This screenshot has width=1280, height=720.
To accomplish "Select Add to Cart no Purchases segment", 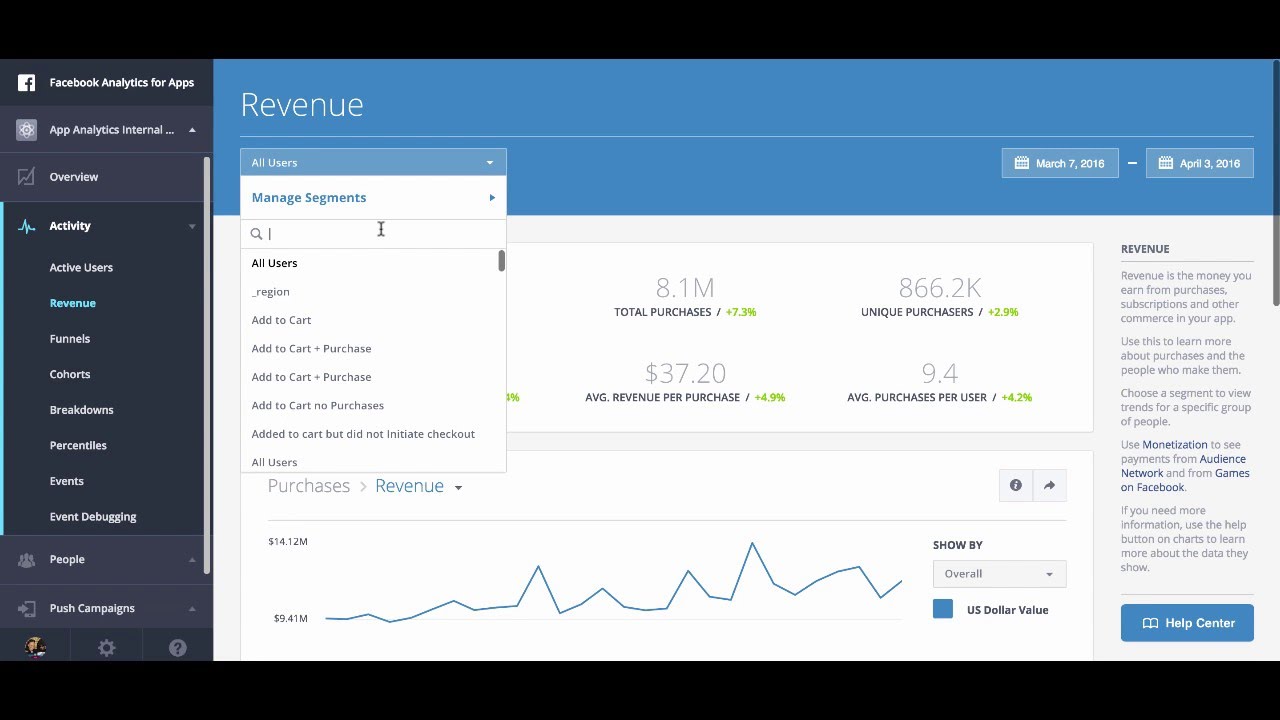I will [x=318, y=405].
